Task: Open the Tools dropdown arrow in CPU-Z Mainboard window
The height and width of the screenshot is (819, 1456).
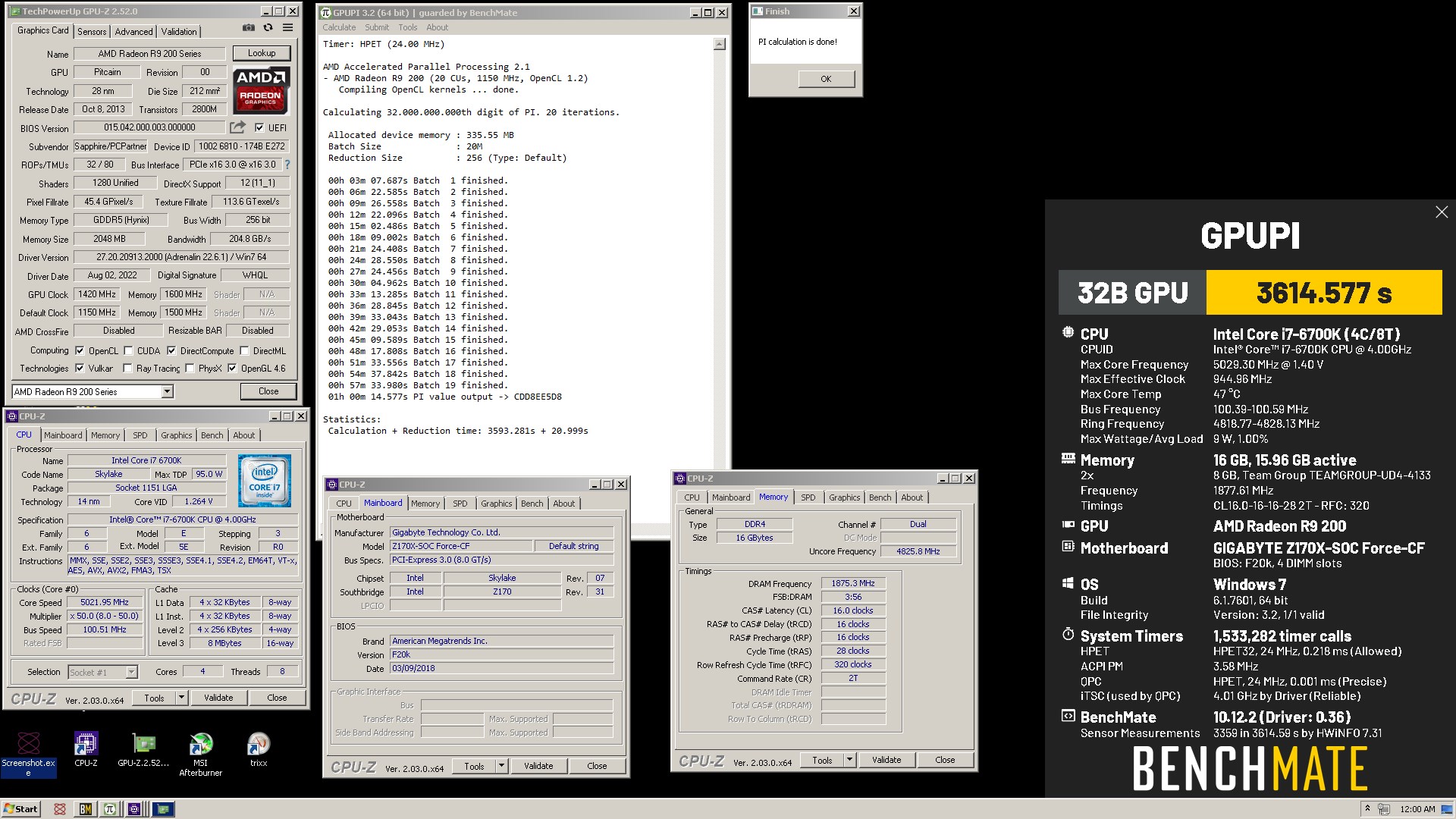Action: (x=501, y=766)
